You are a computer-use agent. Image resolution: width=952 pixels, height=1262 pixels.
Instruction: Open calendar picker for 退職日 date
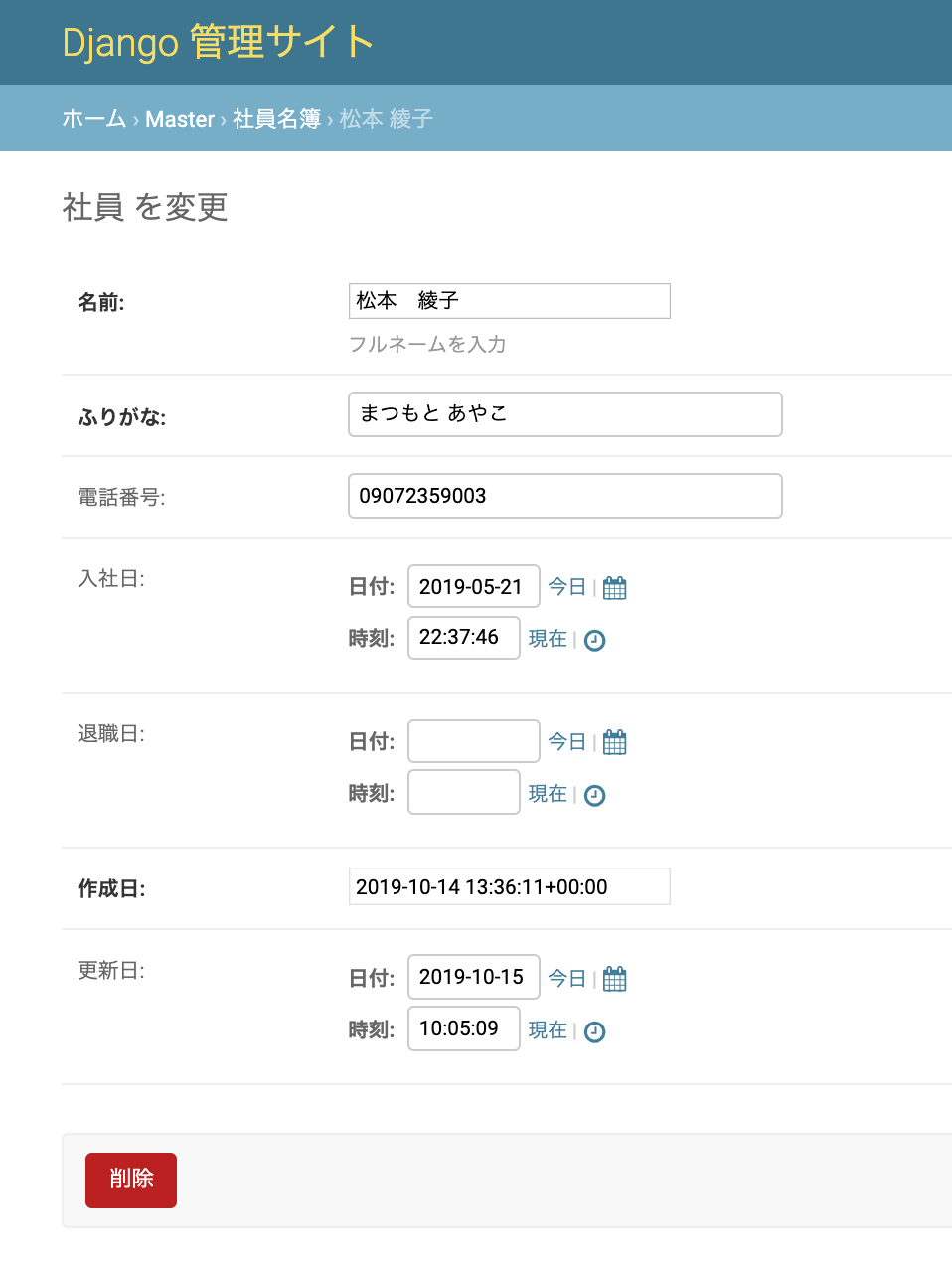615,742
